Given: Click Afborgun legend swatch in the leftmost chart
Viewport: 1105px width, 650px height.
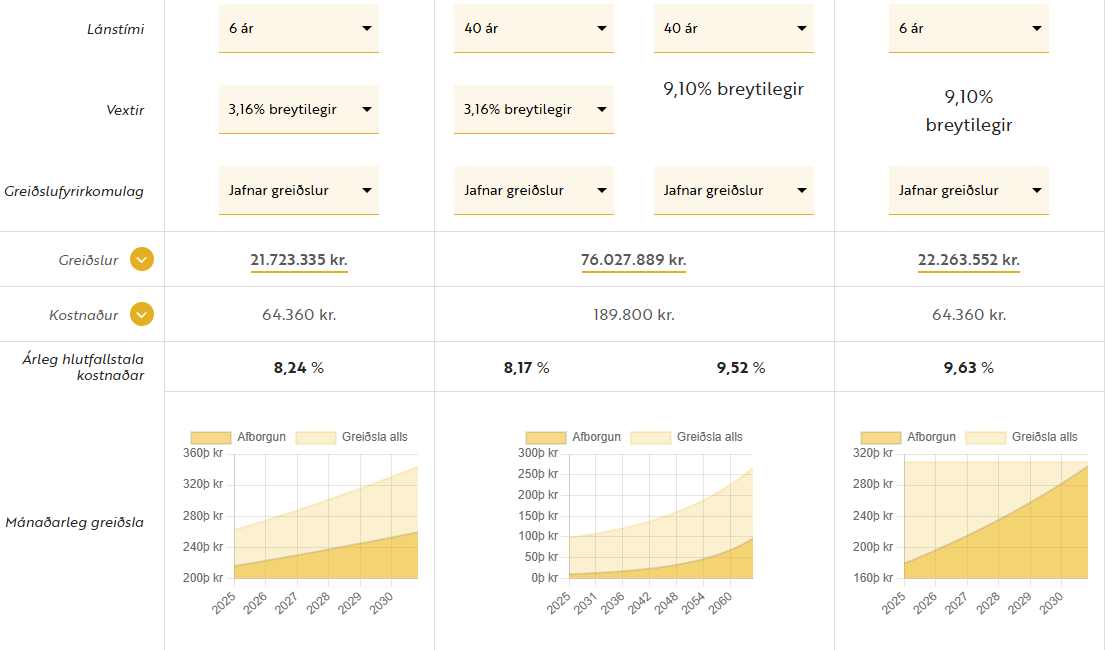Looking at the screenshot, I should pos(210,437).
